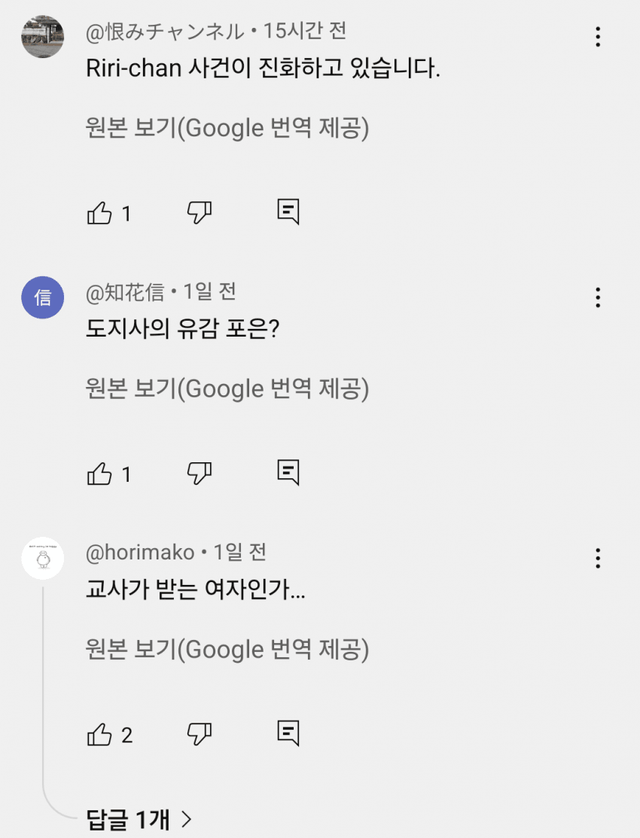Open the @horimako username link
640x838 pixels.
pos(142,552)
